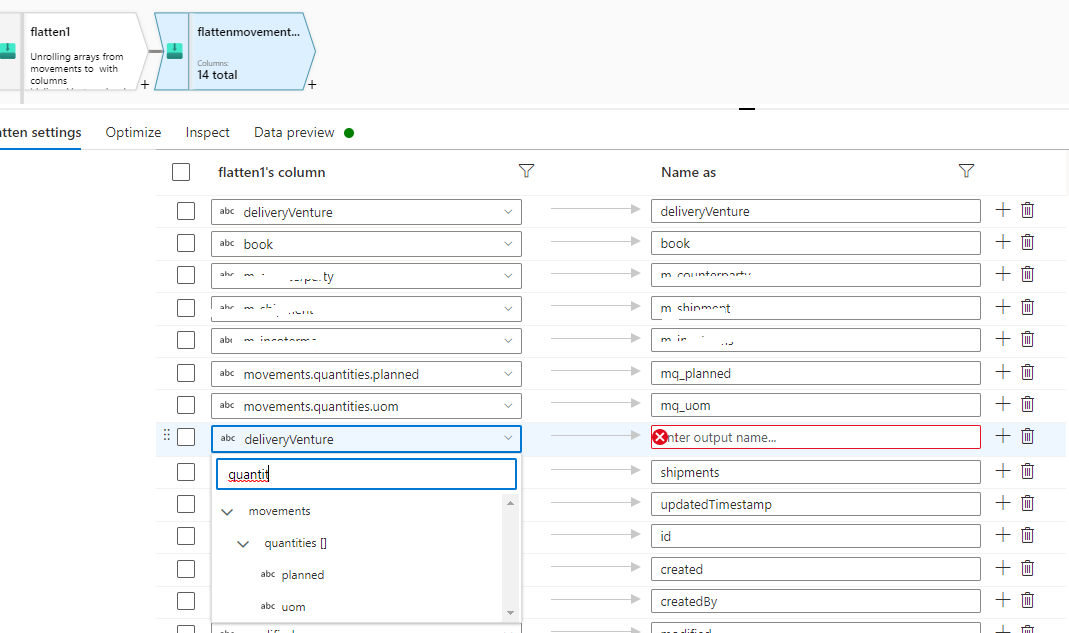
Task: Check the book row checkbox
Action: point(185,243)
